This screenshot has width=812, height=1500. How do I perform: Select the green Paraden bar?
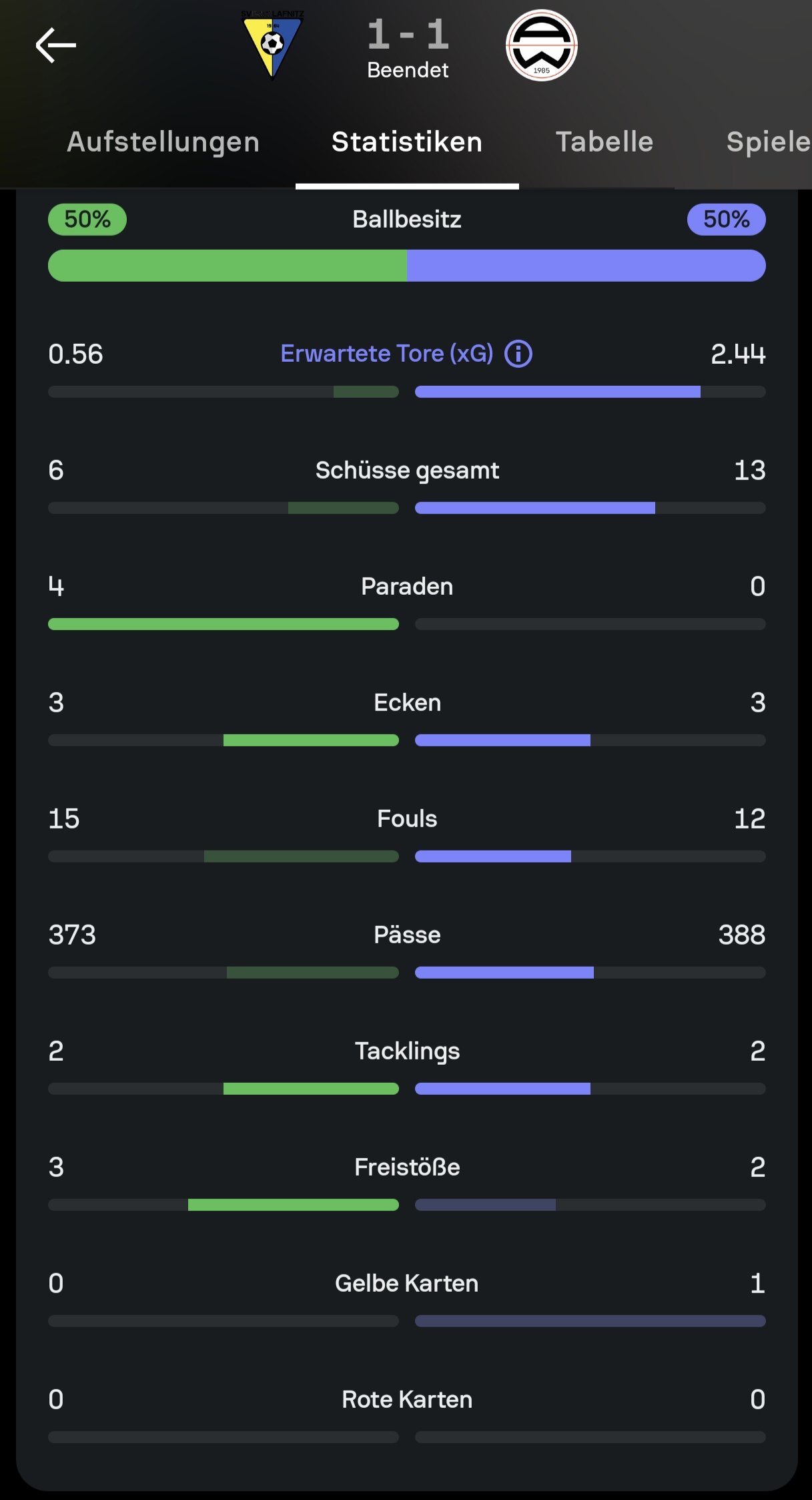coord(224,624)
